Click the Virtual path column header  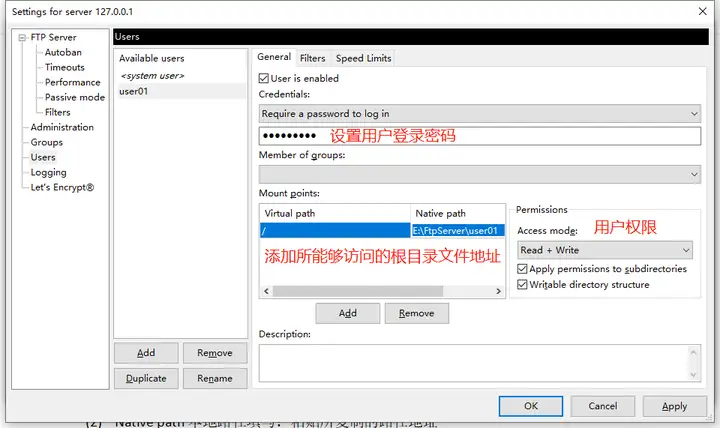click(x=335, y=214)
